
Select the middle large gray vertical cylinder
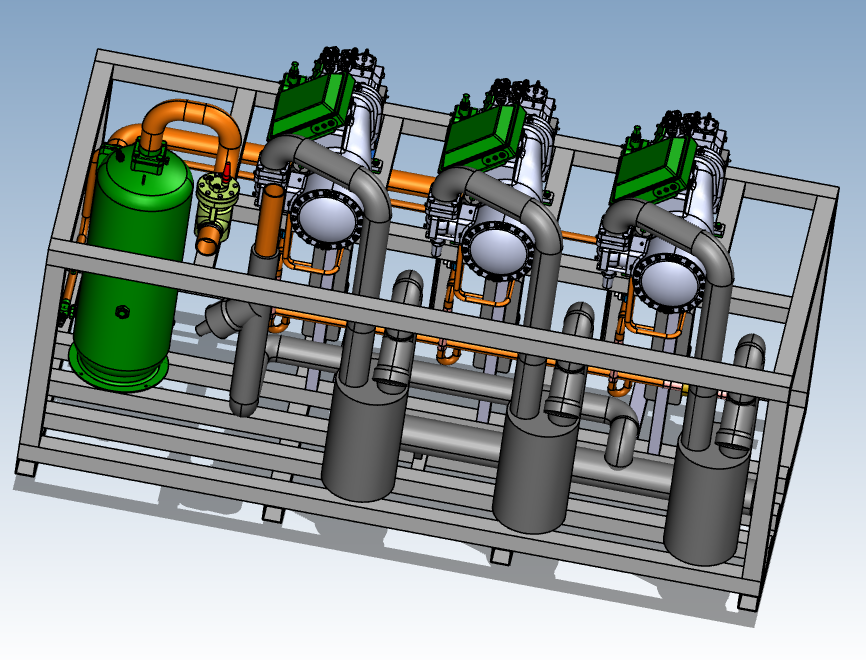pos(535,469)
